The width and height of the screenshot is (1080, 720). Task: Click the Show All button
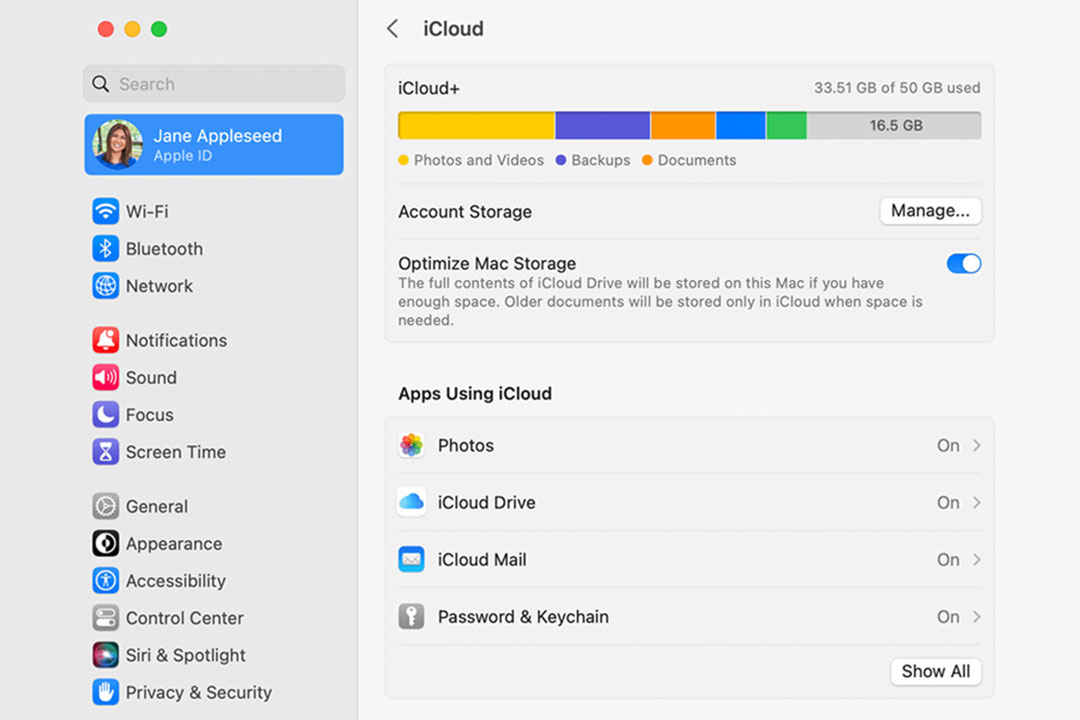coord(936,671)
